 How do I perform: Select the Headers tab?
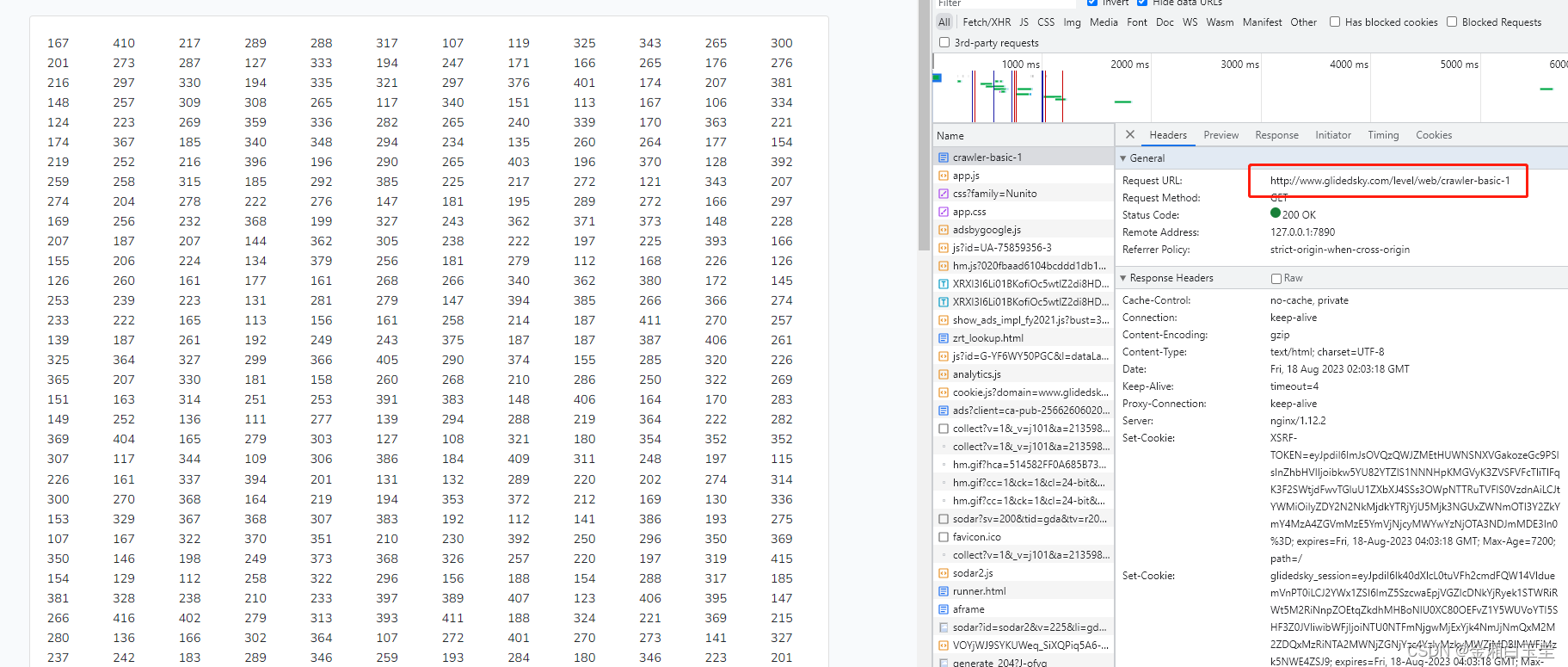tap(1168, 135)
